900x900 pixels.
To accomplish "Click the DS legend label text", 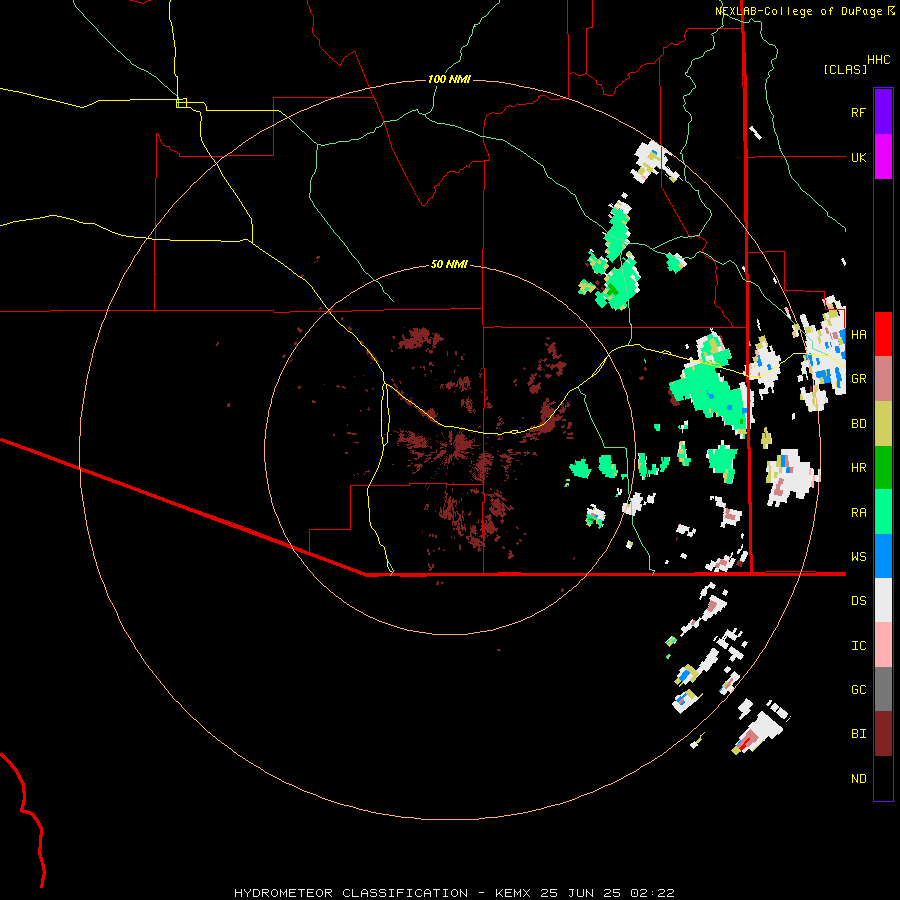I will (858, 601).
